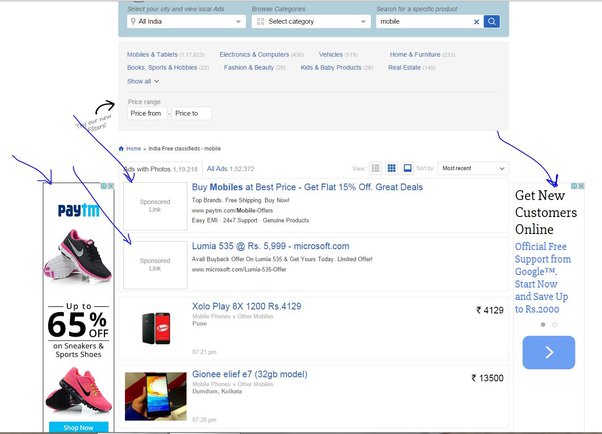This screenshot has width=602, height=434.
Task: Click Sponsored Link box beside Lumia ad
Action: [x=155, y=265]
